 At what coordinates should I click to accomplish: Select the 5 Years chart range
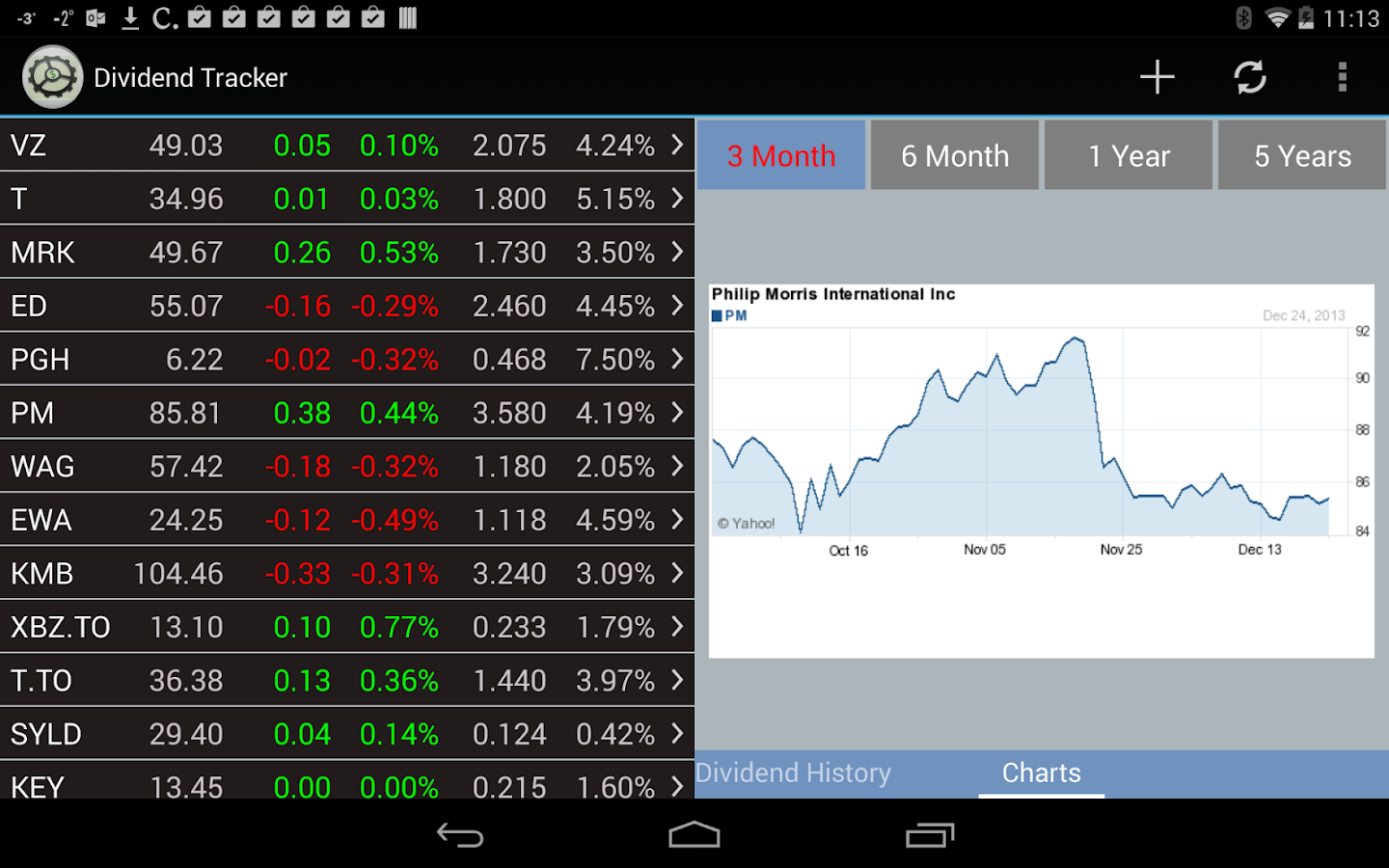pos(1302,155)
